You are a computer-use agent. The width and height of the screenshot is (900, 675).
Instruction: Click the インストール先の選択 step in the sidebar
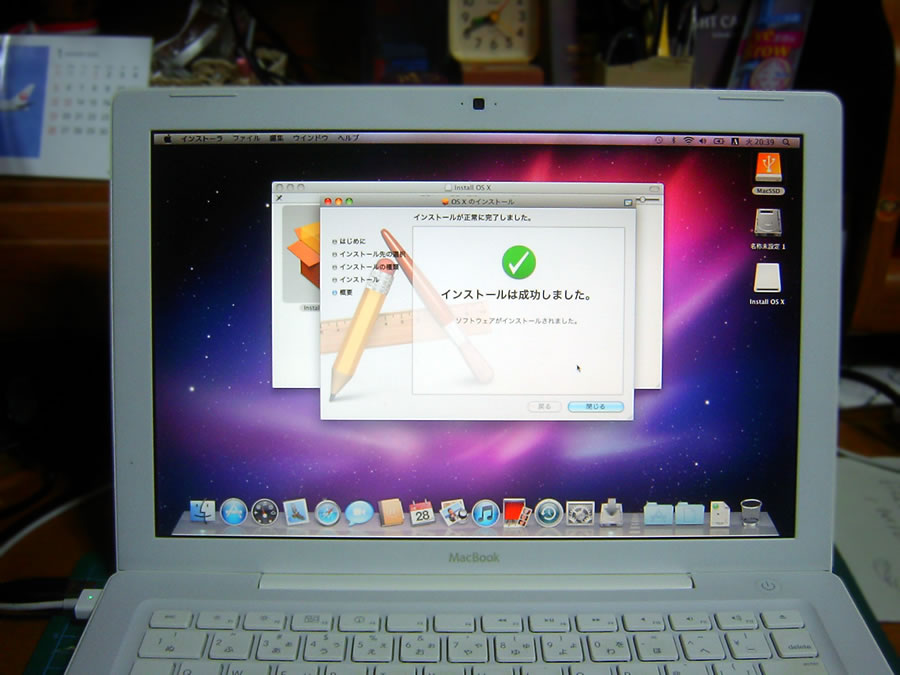pos(368,254)
